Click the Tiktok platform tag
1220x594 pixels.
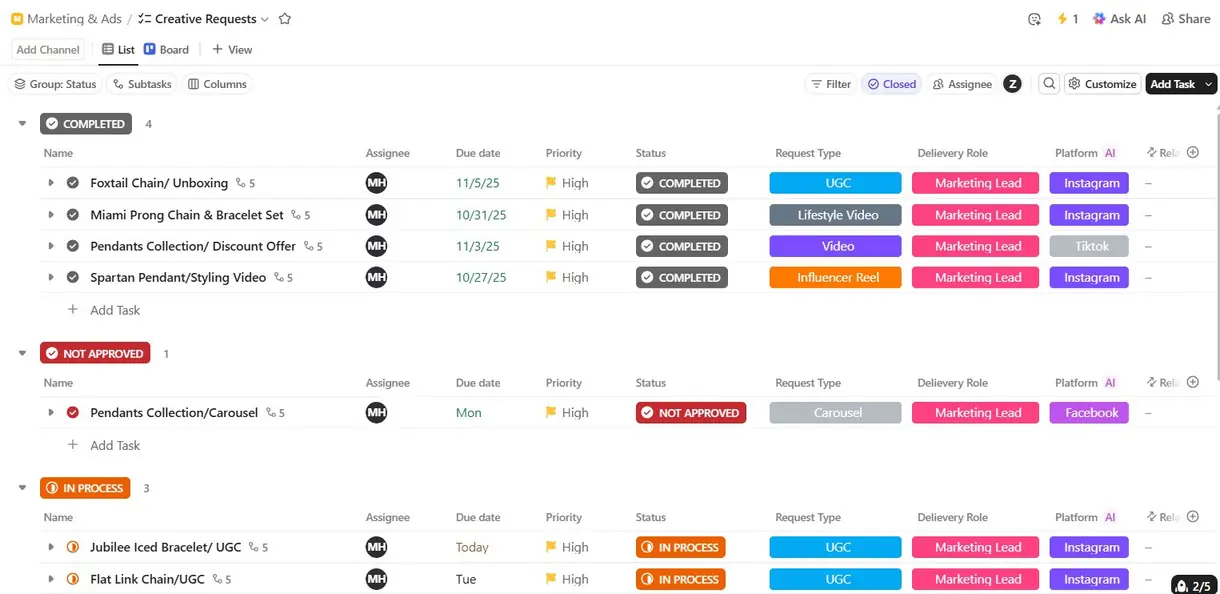click(1089, 246)
